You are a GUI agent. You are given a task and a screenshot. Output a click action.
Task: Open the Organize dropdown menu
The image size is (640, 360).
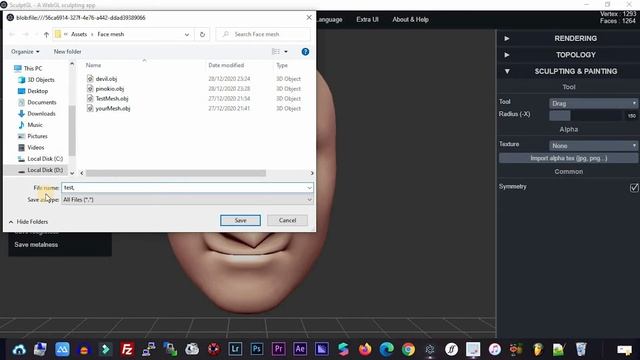(25, 51)
